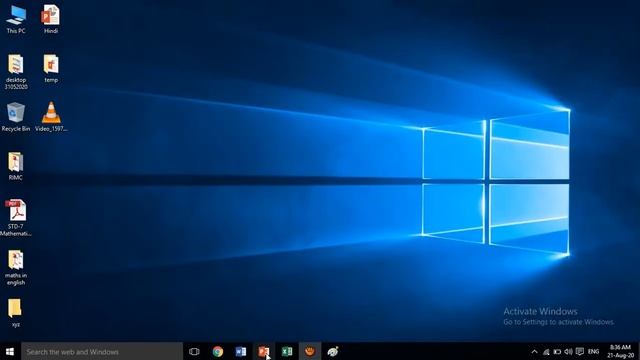Open the taskbar clock and date

(620, 351)
